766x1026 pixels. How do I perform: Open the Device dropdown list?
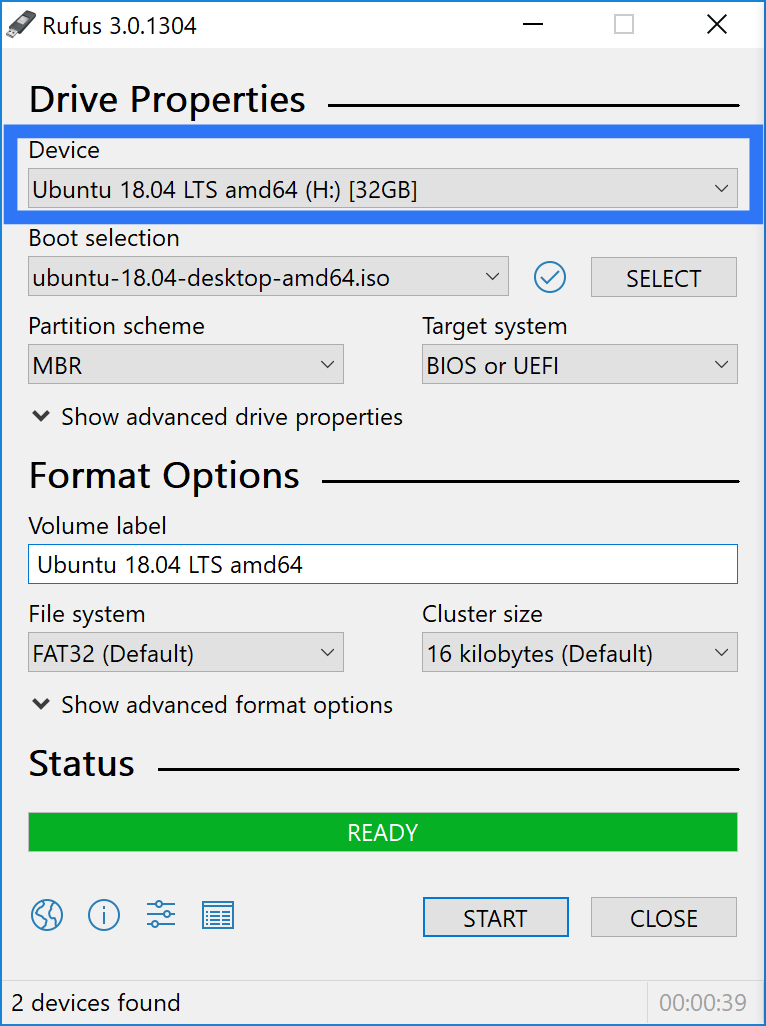coord(383,189)
